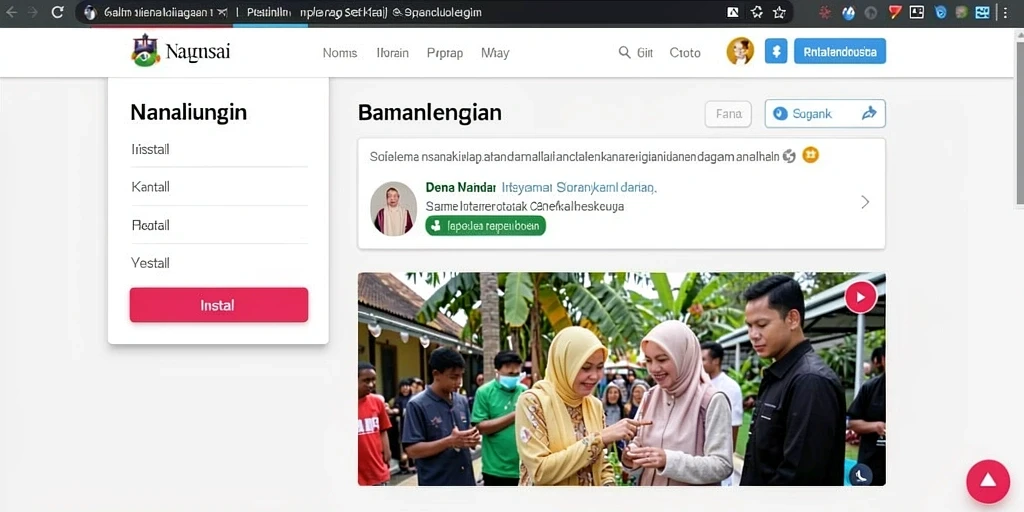Click the gray up-arrow circle extension icon
The image size is (1024, 512).
(x=871, y=12)
